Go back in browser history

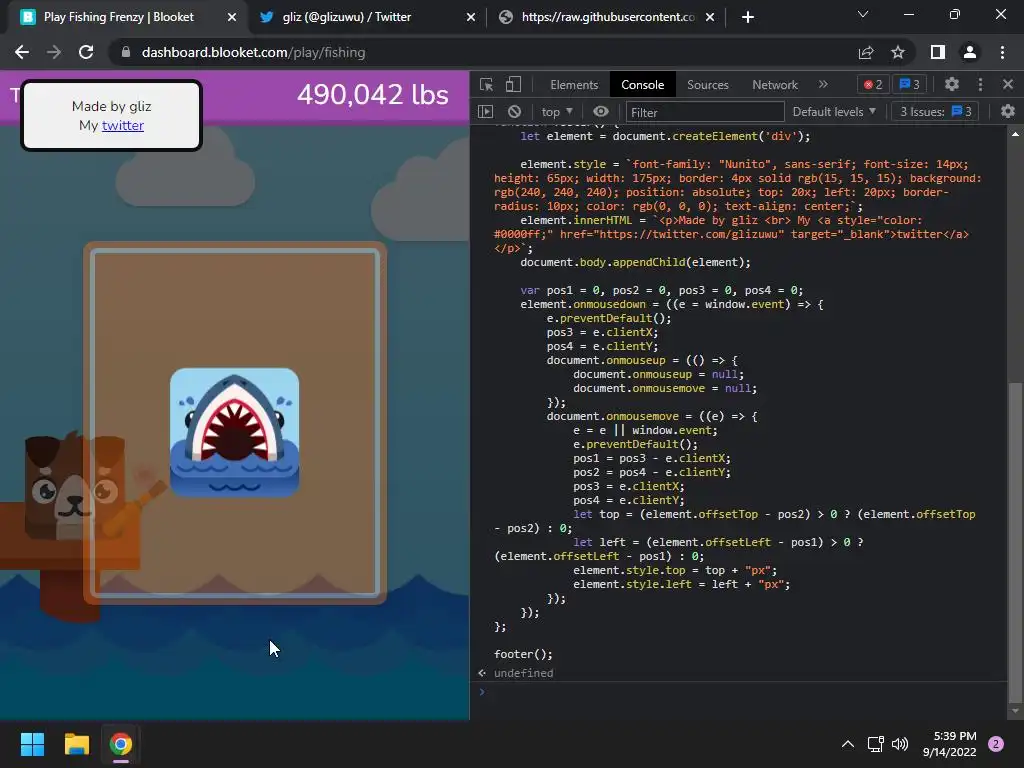pyautogui.click(x=22, y=52)
